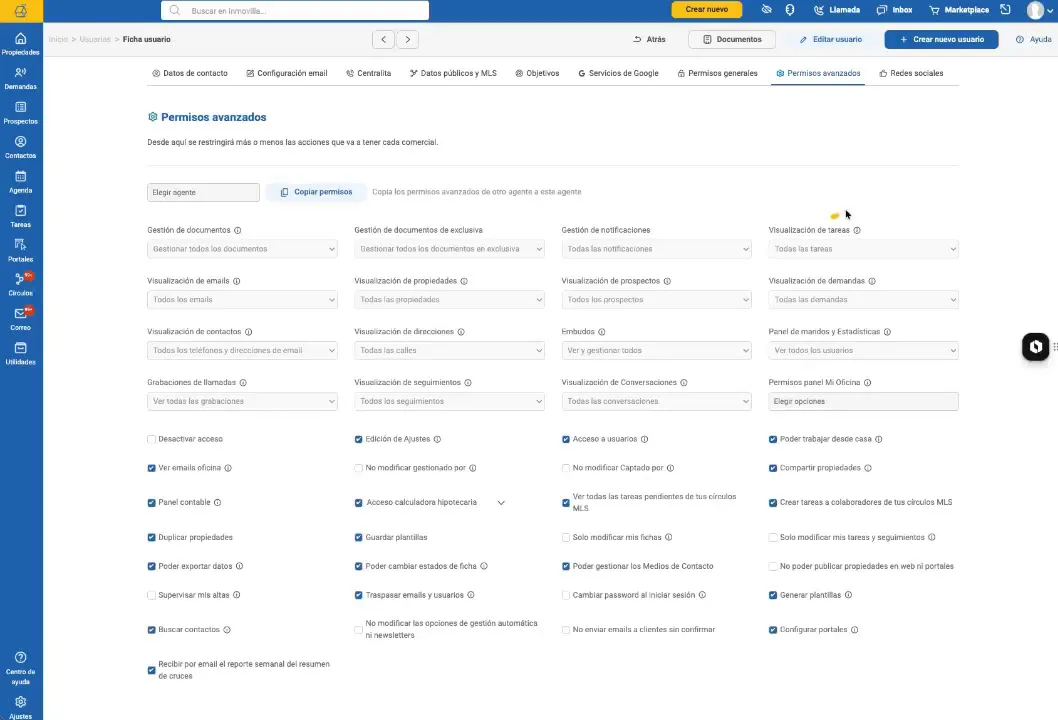This screenshot has height=720, width=1058.
Task: Click the Llamada phone icon
Action: coord(818,10)
